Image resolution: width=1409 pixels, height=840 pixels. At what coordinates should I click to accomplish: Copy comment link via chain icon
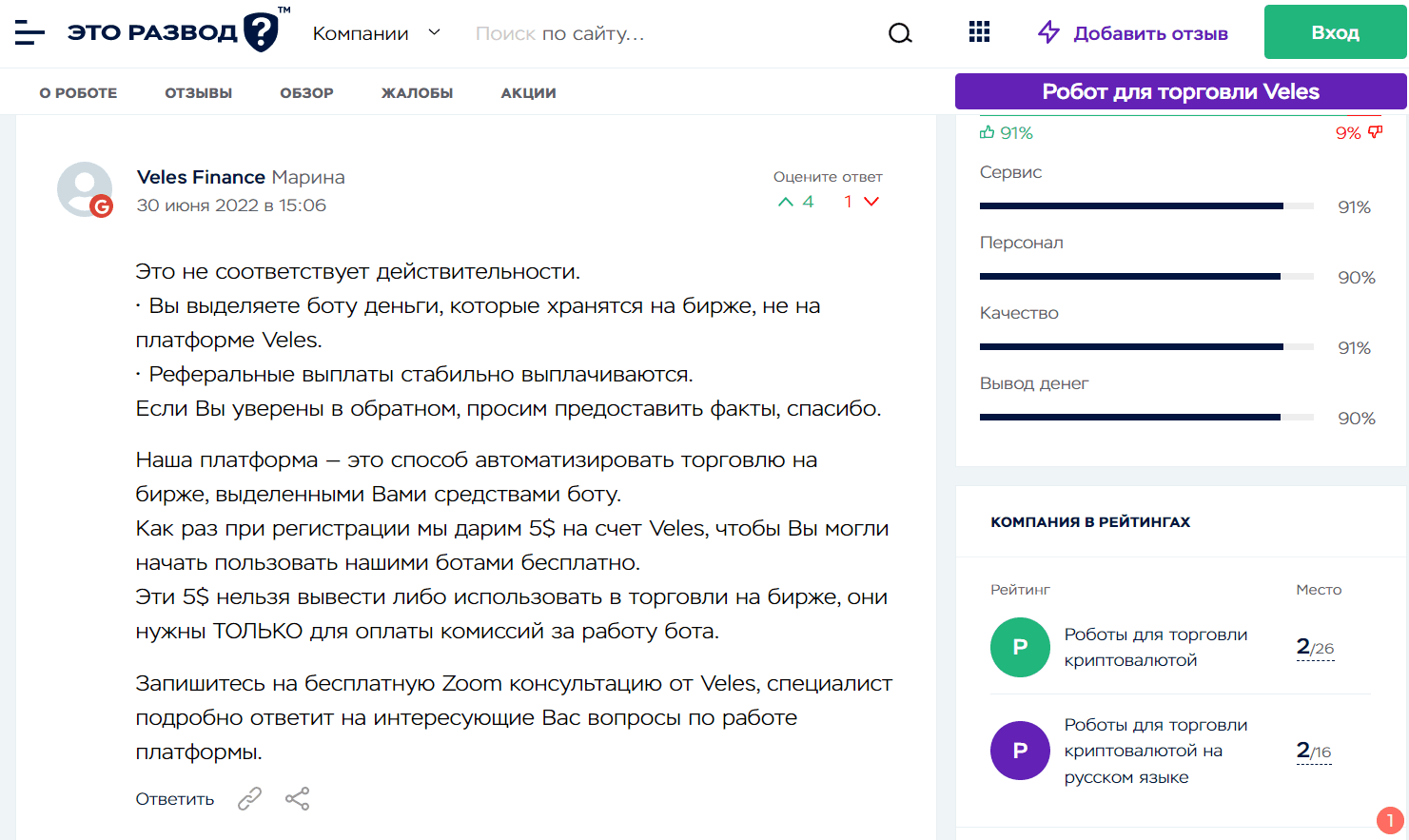(249, 799)
